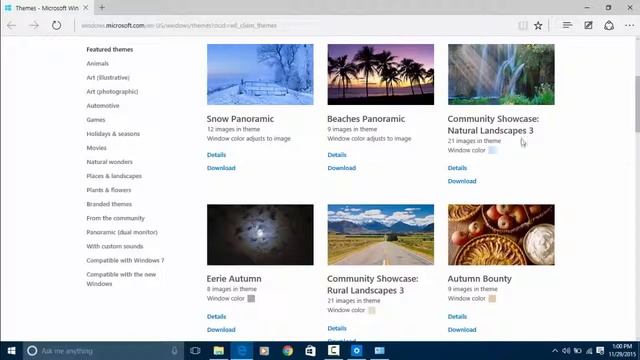Open the Eerie Autumn moon thumbnail
This screenshot has height=360, width=640.
tap(260, 235)
